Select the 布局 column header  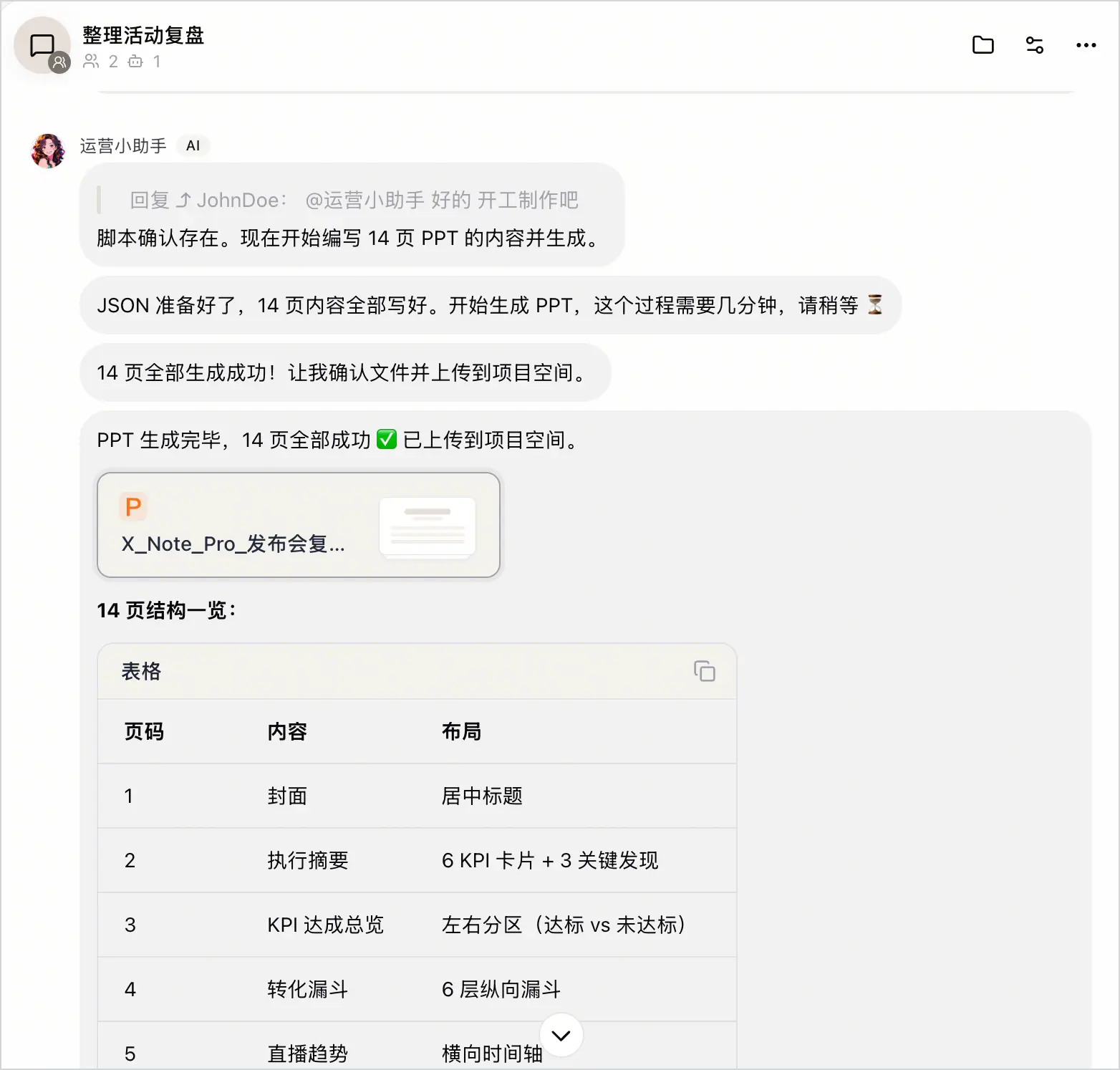pos(461,731)
